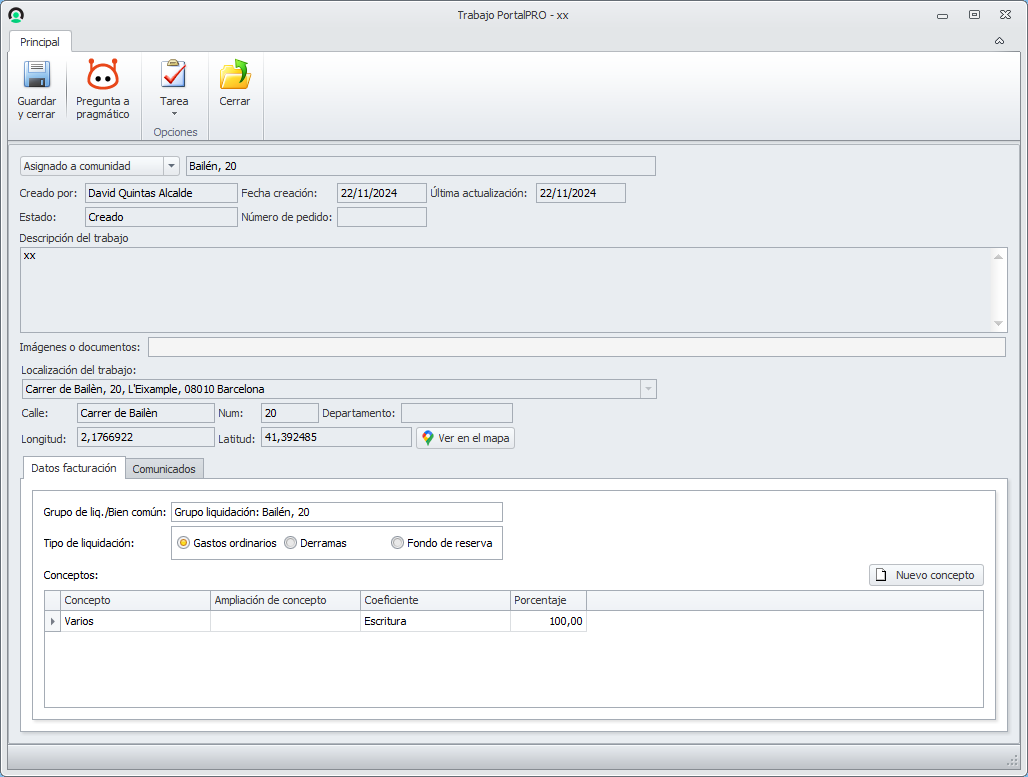Select the Derramas liquidation type
The width and height of the screenshot is (1028, 777).
point(290,543)
